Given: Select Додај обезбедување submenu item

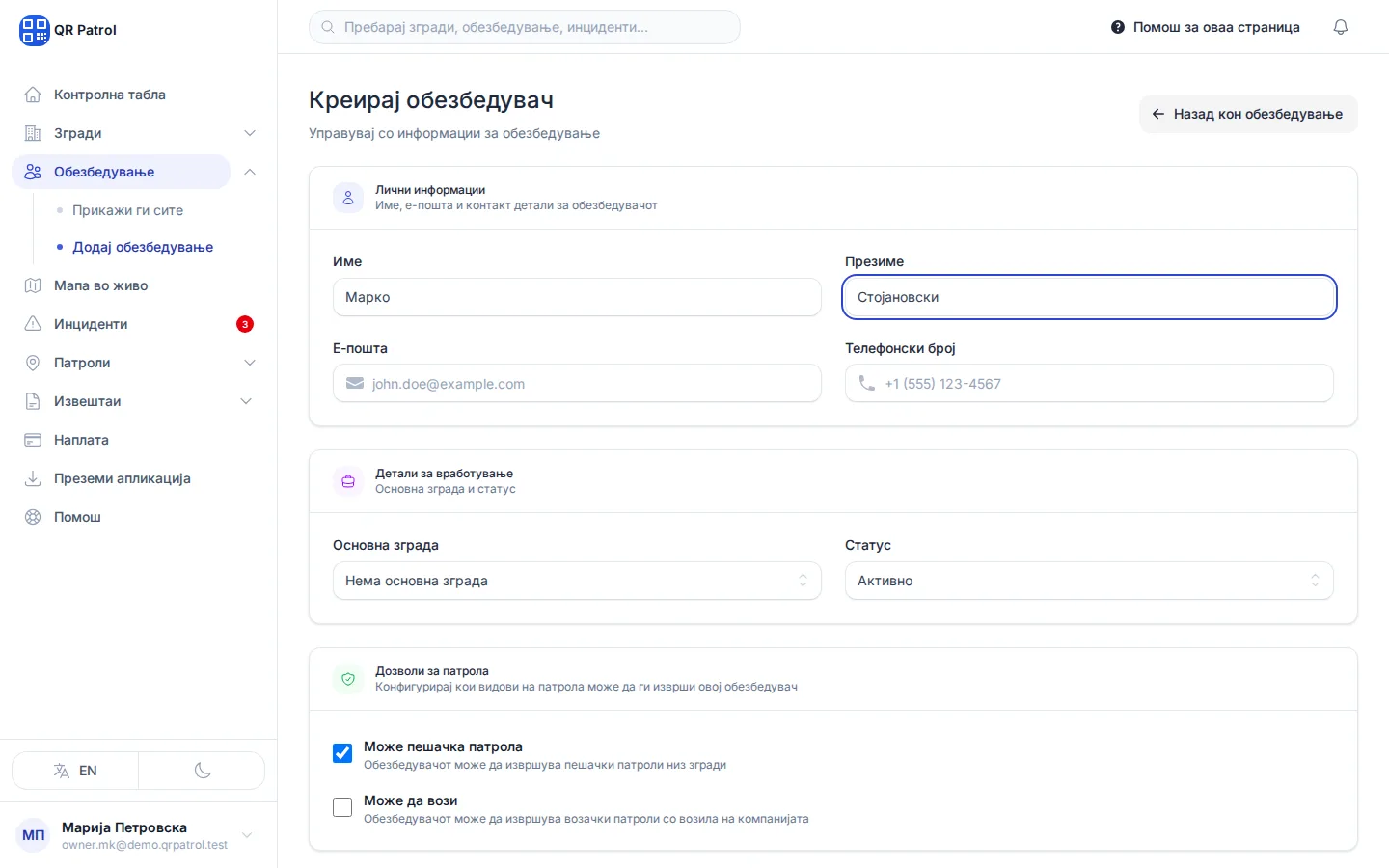Looking at the screenshot, I should pyautogui.click(x=143, y=247).
